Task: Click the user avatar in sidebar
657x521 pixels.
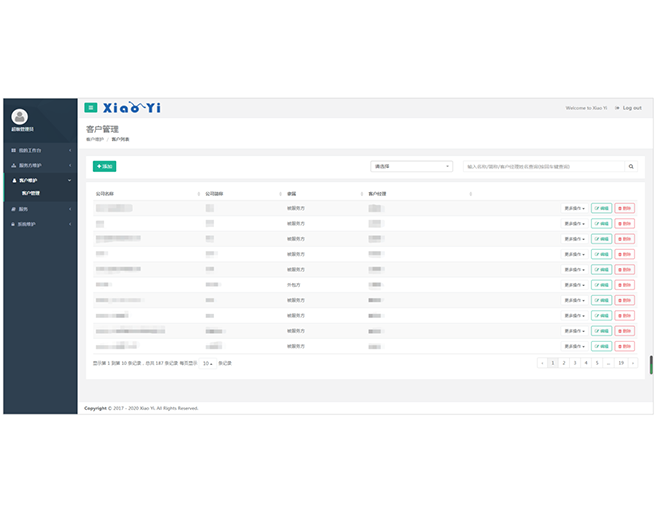Action: [x=20, y=117]
